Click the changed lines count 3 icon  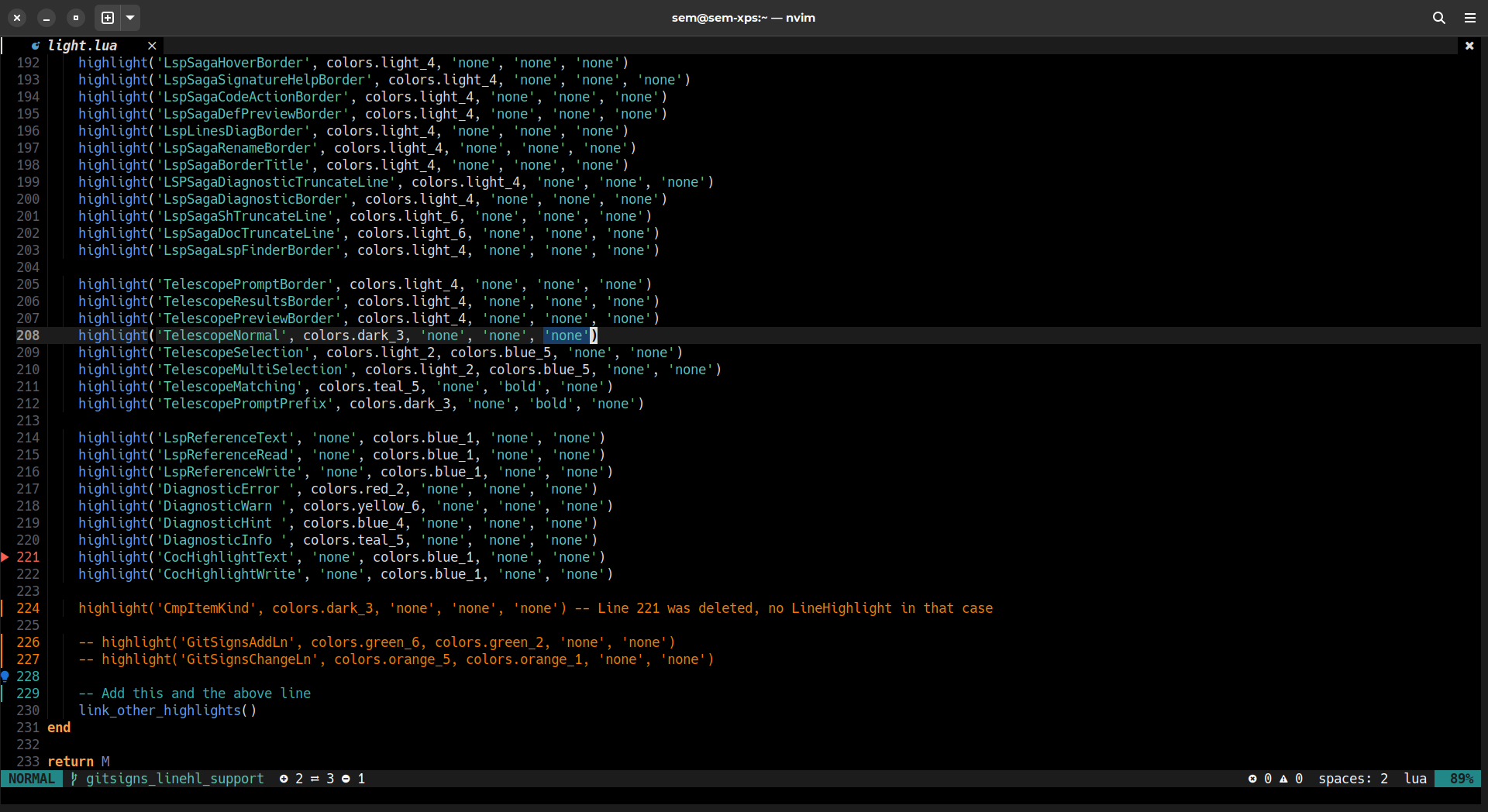(x=315, y=779)
